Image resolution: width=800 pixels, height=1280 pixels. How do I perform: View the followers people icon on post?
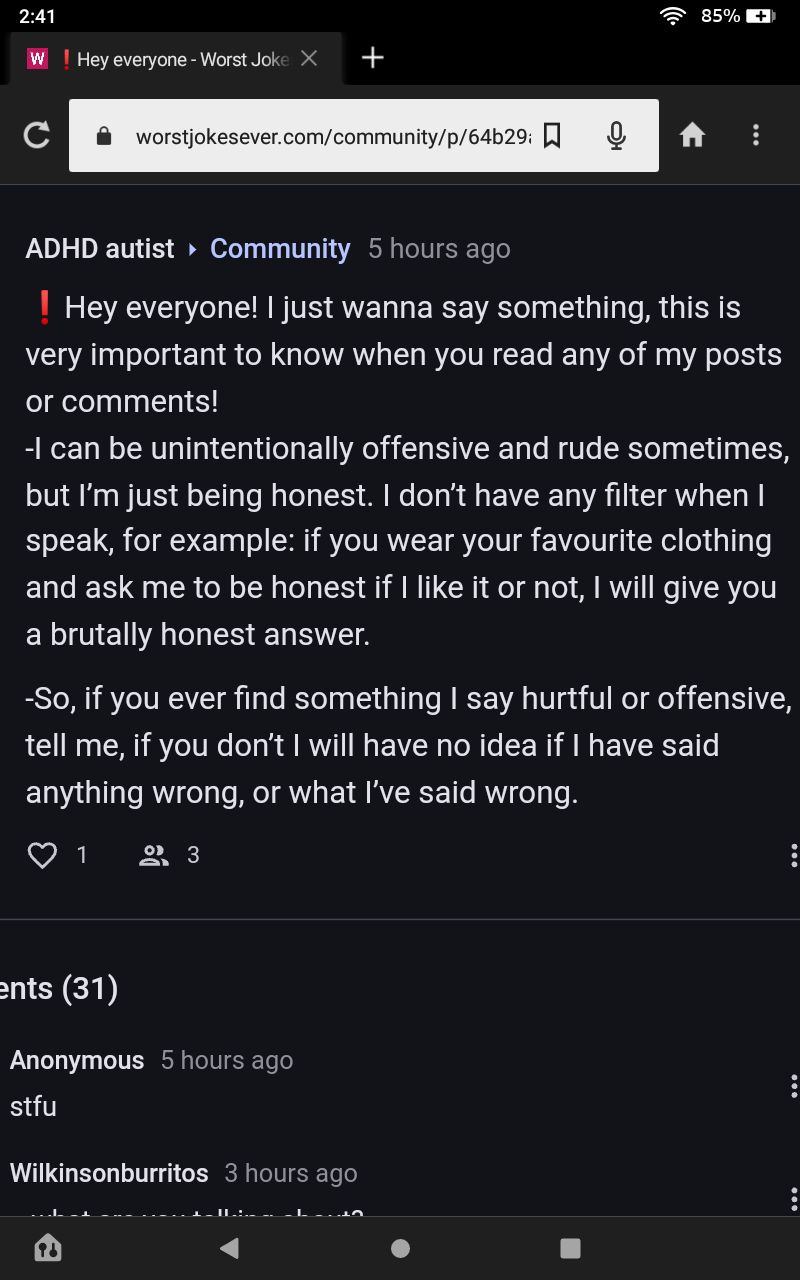[x=154, y=855]
